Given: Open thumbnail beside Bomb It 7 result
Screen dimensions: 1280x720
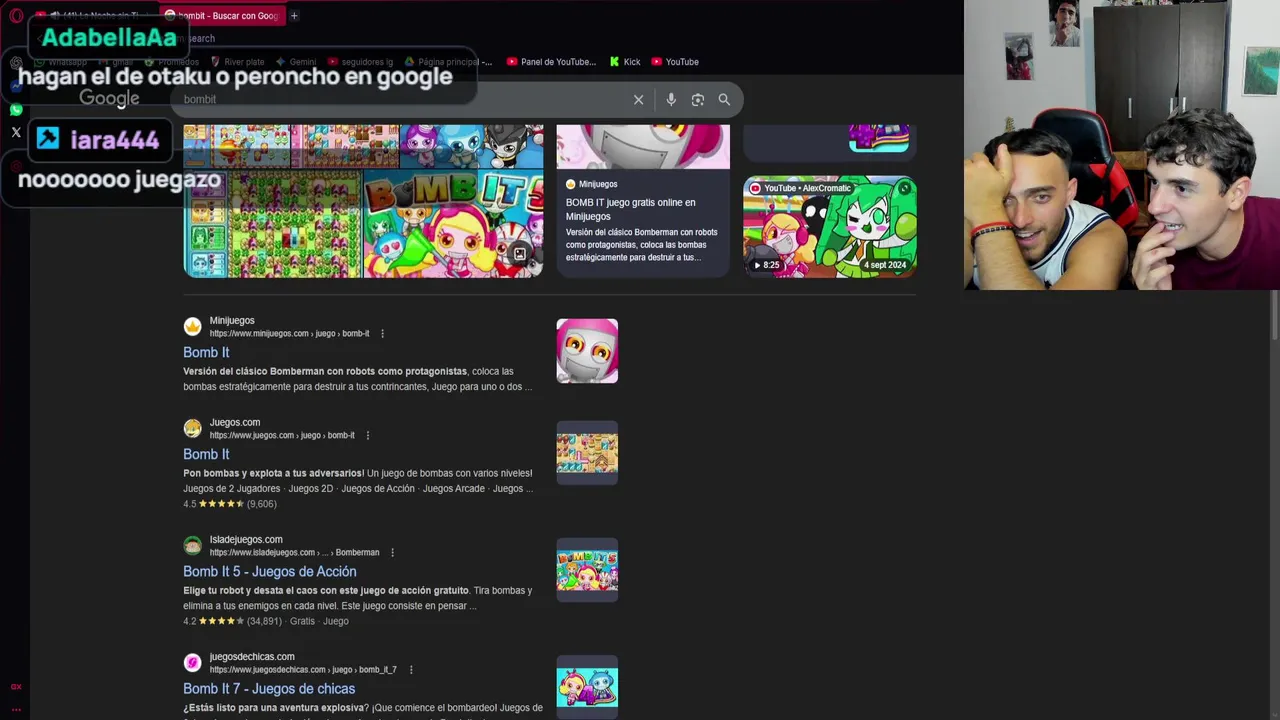Looking at the screenshot, I should (587, 687).
